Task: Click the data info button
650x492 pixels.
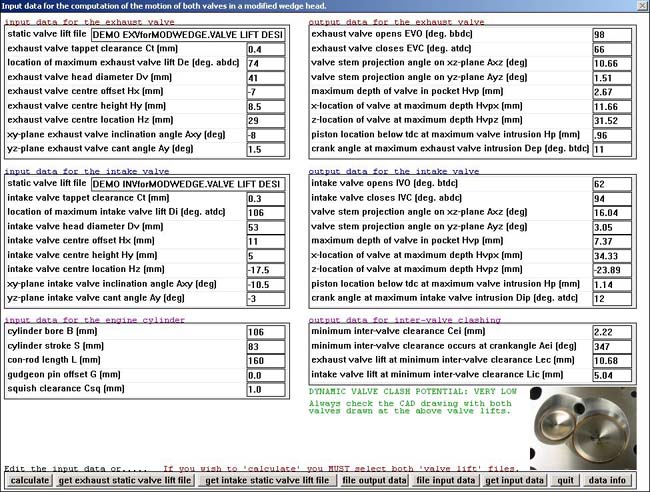Action: tap(607, 480)
